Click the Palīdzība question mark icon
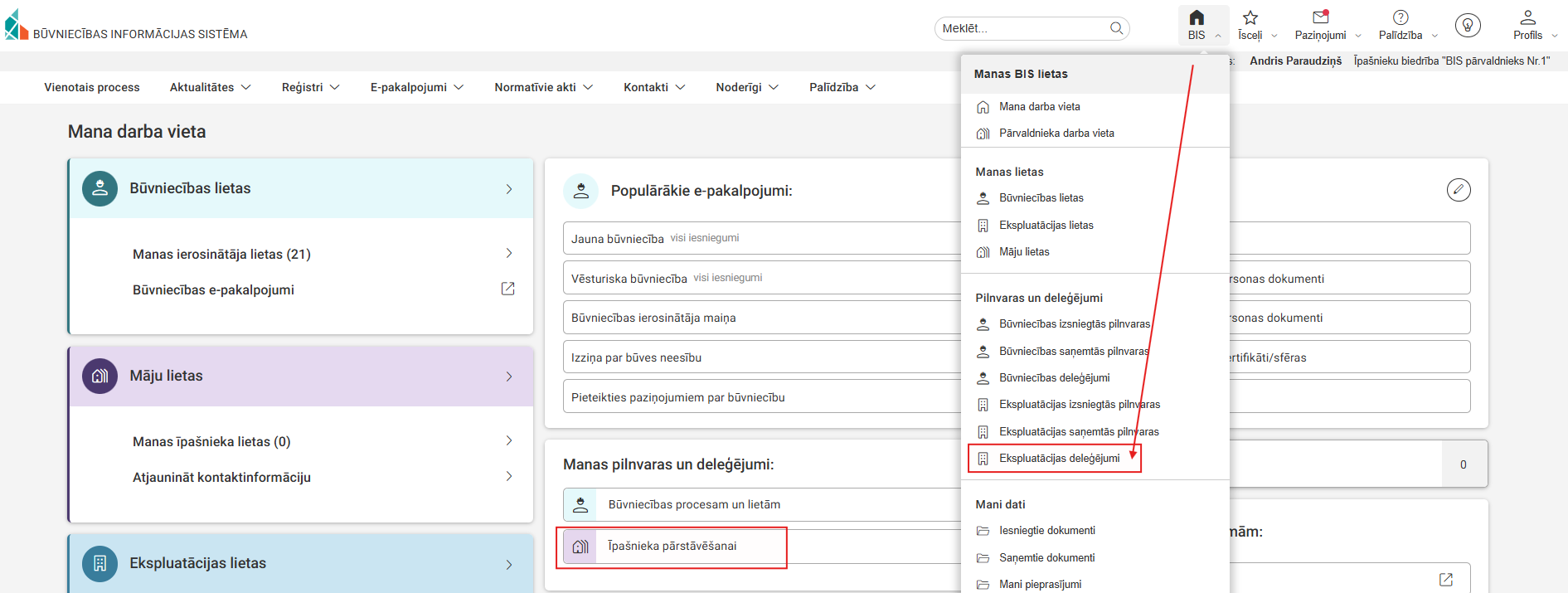Image resolution: width=1568 pixels, height=593 pixels. [1401, 18]
